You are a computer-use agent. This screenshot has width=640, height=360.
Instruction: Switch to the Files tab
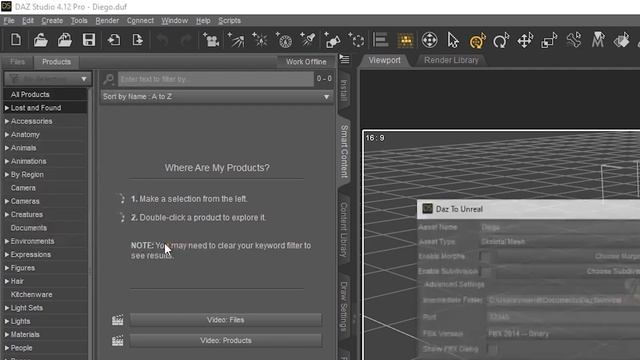point(17,62)
